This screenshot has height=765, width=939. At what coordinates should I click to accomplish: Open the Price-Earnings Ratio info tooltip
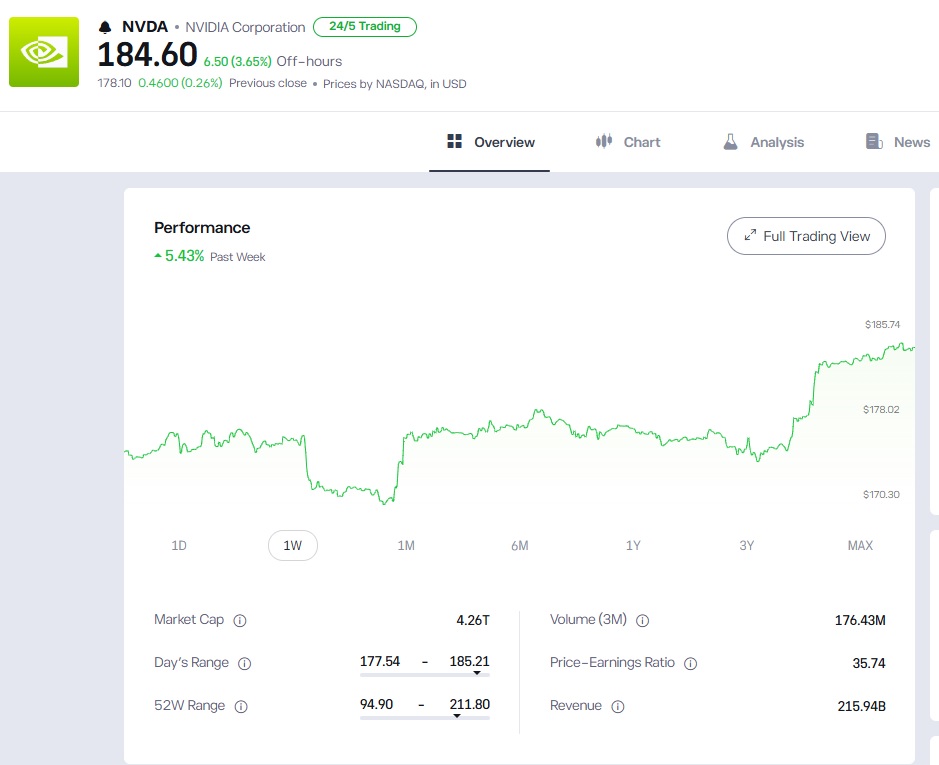[x=690, y=663]
